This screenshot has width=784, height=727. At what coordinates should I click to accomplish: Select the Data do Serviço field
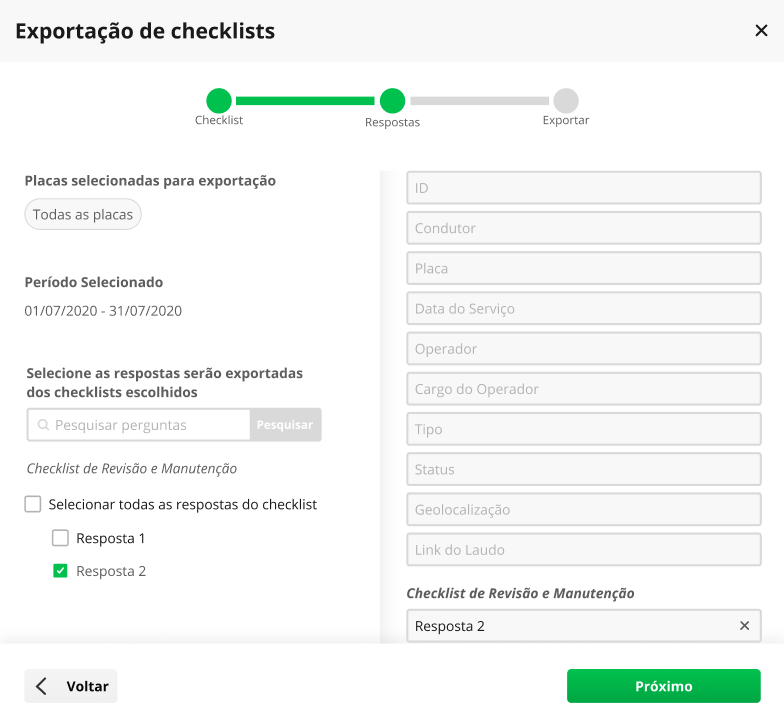pos(584,308)
